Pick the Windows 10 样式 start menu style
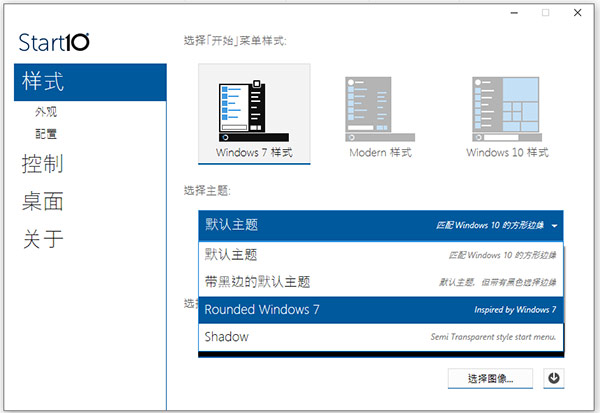The height and width of the screenshot is (413, 600). [507, 117]
